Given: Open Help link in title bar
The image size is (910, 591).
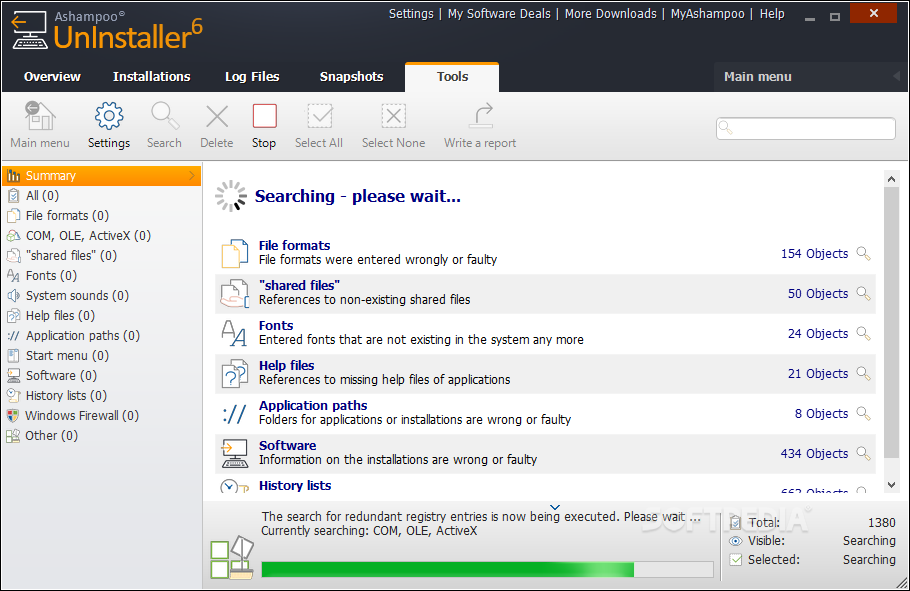Looking at the screenshot, I should 772,14.
